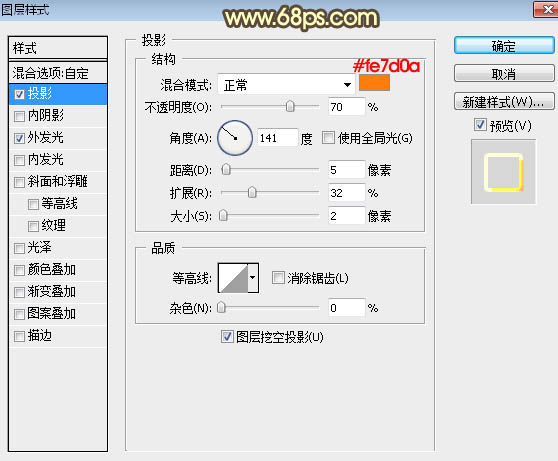Click the size value field 2
558x461 pixels.
[x=347, y=216]
